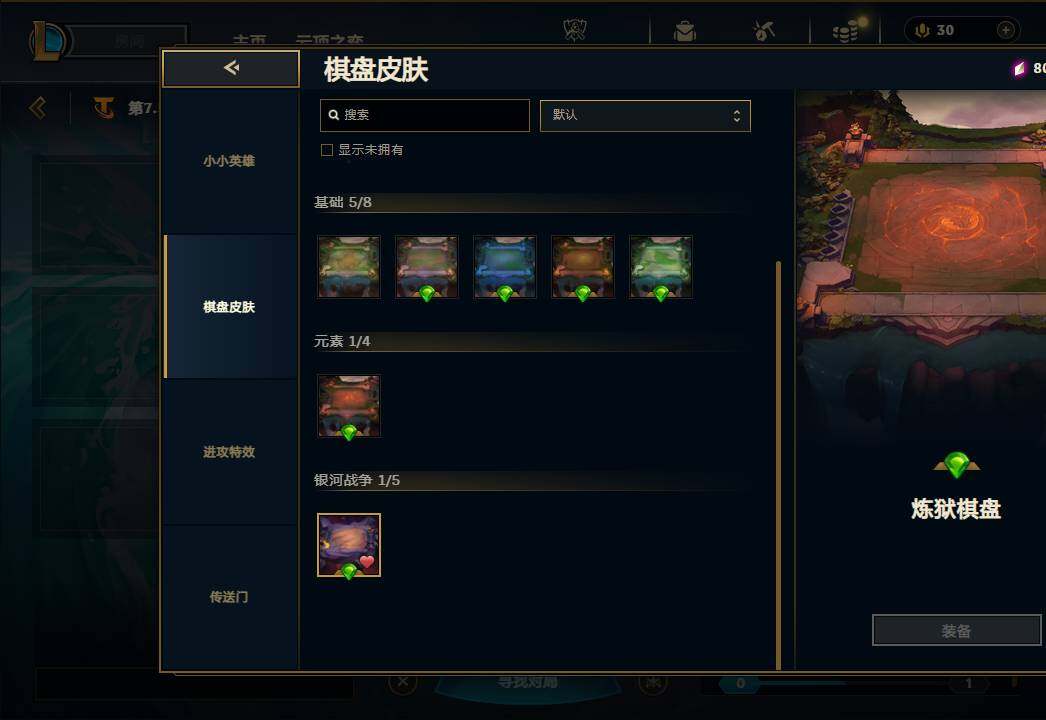Open the 默认 sort dropdown

(644, 115)
